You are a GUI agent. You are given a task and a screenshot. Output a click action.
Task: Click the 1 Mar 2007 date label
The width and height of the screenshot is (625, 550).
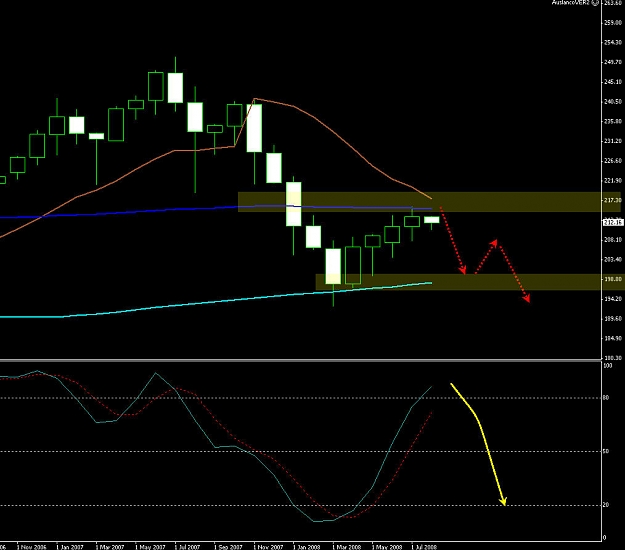coord(110,547)
